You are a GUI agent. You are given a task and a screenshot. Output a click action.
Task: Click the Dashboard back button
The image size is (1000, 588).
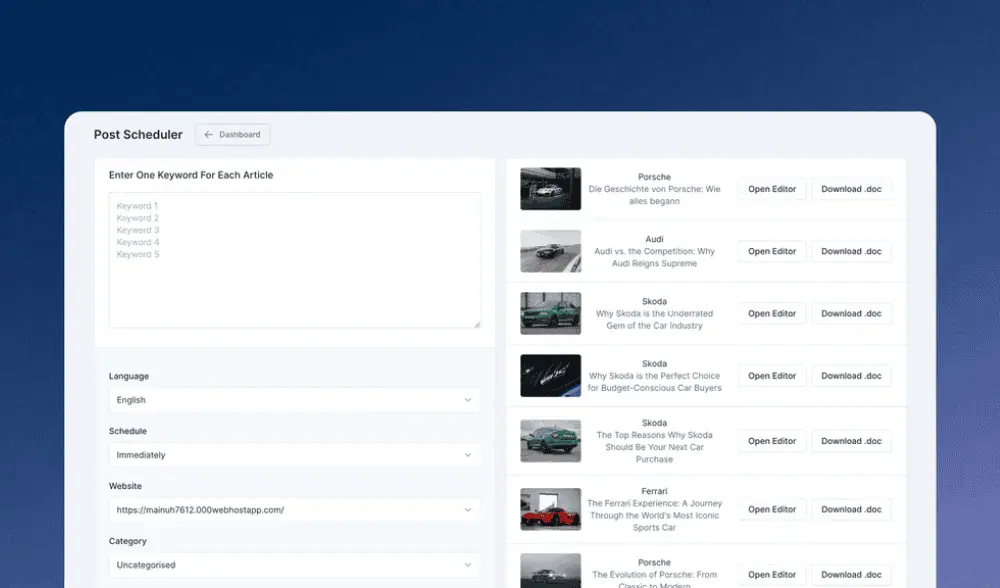[232, 135]
